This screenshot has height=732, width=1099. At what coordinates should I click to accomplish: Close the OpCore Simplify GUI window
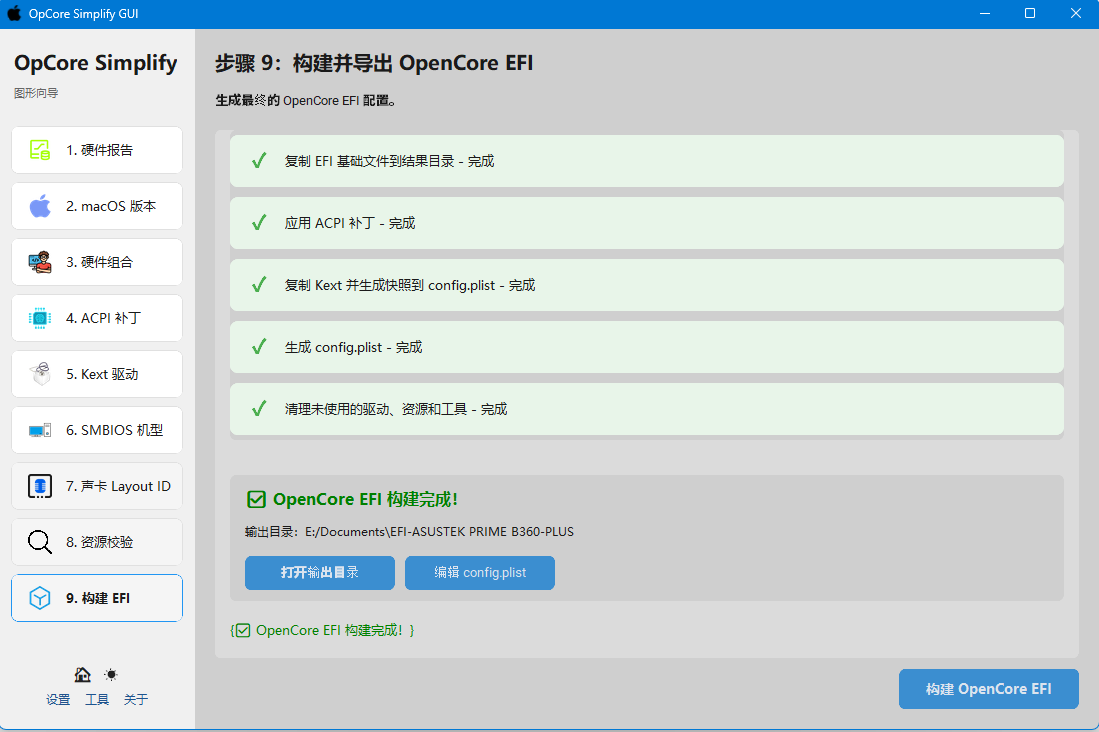(x=1076, y=13)
